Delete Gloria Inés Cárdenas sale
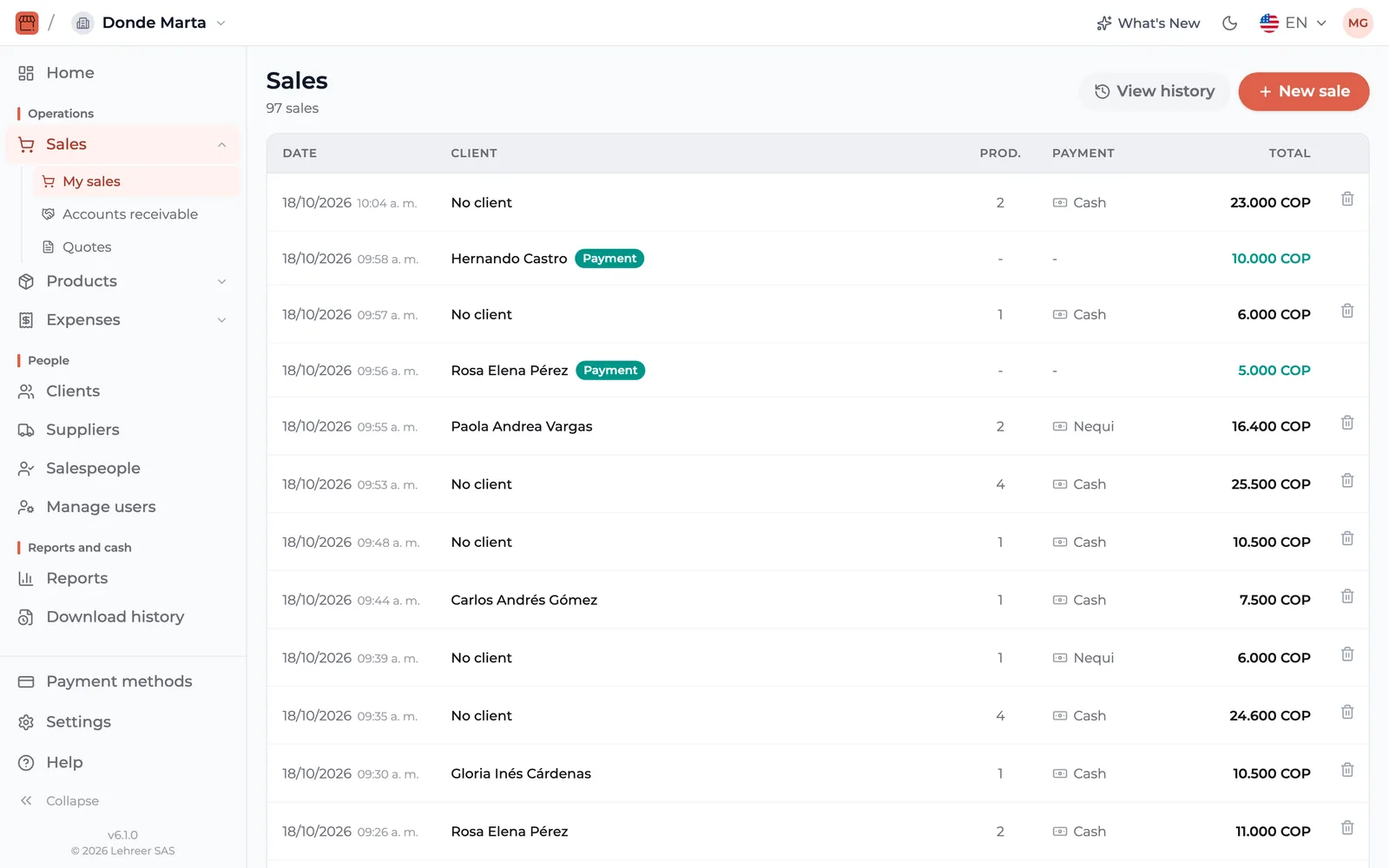Image resolution: width=1389 pixels, height=868 pixels. (1347, 770)
